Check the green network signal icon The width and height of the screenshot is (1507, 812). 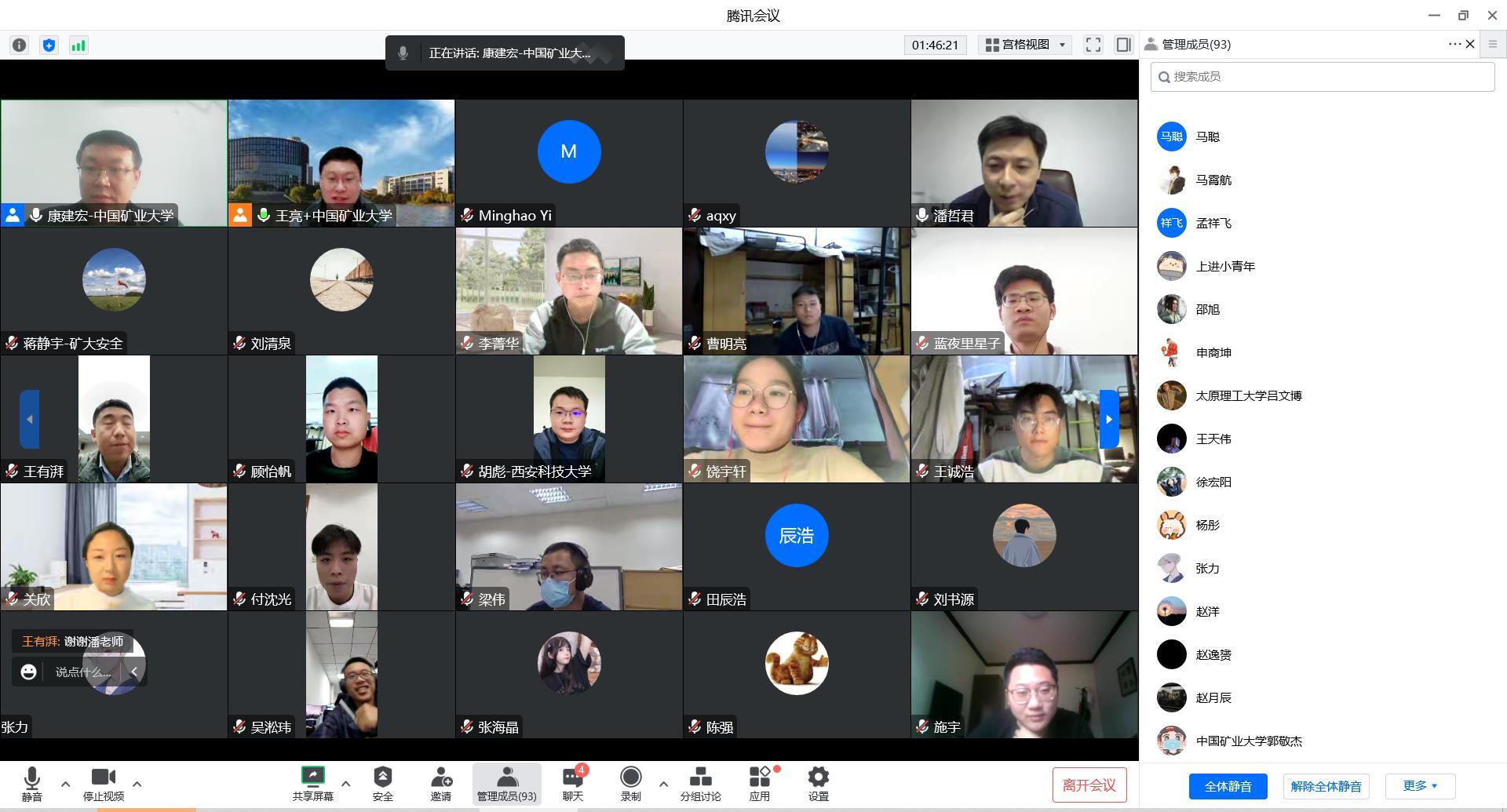[x=78, y=46]
